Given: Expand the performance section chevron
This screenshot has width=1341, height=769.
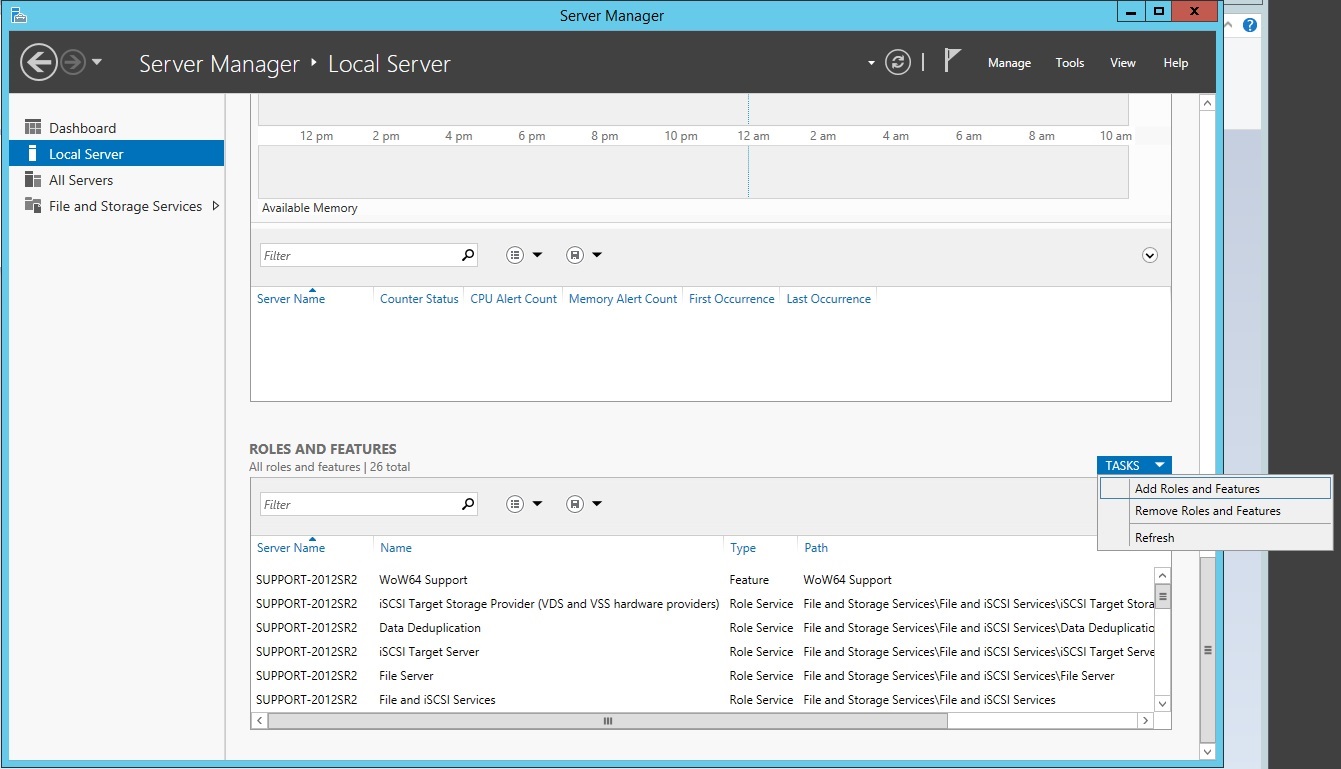Looking at the screenshot, I should [1149, 255].
